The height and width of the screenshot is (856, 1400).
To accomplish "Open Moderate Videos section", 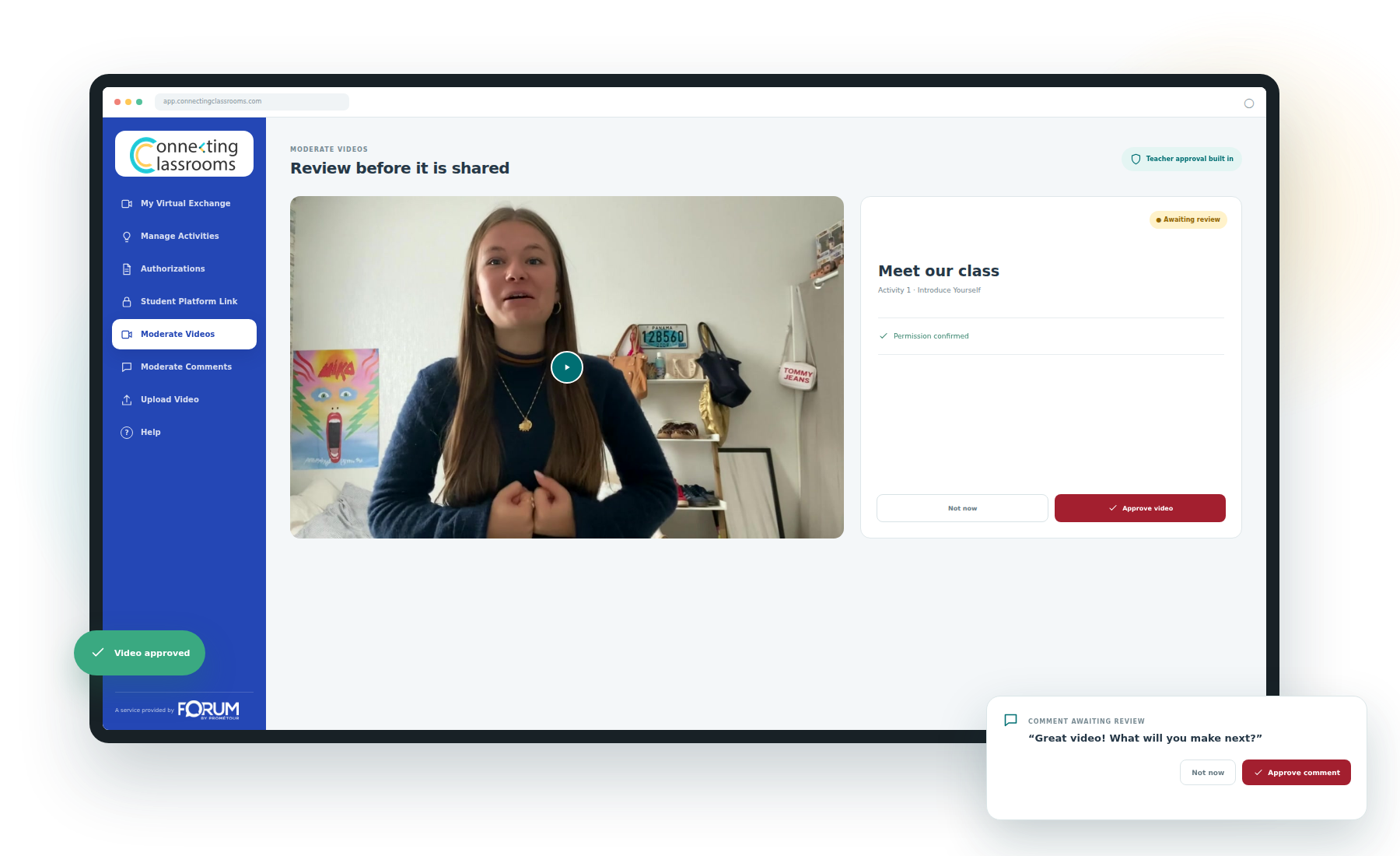I will [x=184, y=334].
